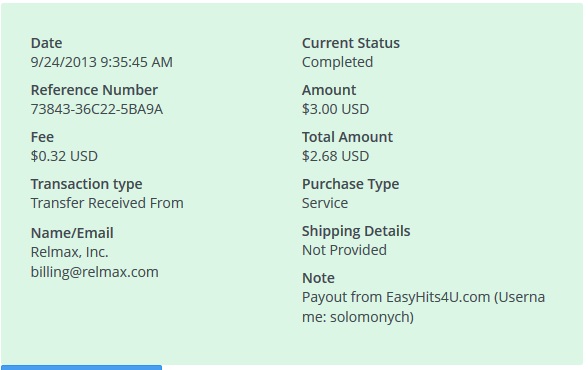Select the date value 9/24/2013 9:35:45 AM

pyautogui.click(x=102, y=62)
